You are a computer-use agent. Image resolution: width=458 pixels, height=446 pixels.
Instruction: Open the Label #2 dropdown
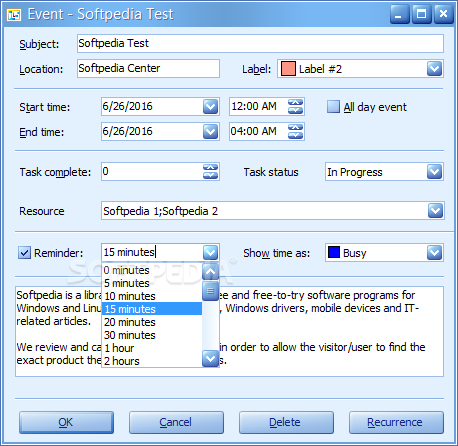click(x=434, y=69)
